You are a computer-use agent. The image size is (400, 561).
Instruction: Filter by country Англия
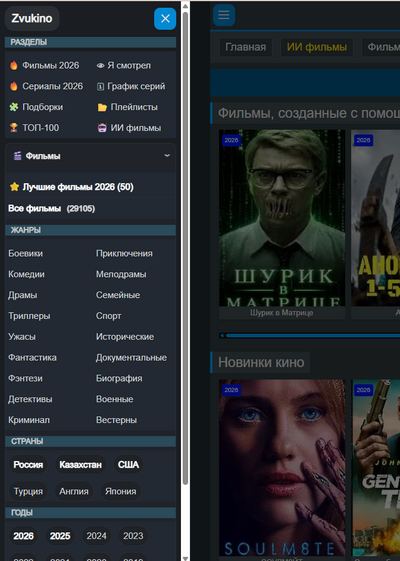74,491
